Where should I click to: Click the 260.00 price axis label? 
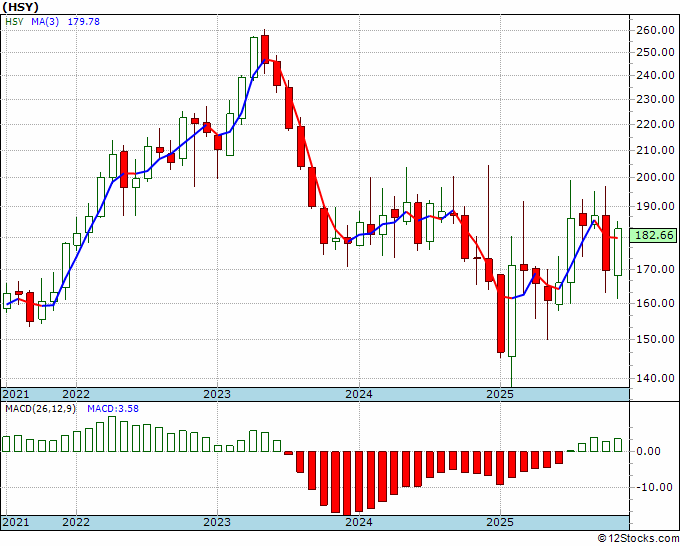pyautogui.click(x=655, y=30)
